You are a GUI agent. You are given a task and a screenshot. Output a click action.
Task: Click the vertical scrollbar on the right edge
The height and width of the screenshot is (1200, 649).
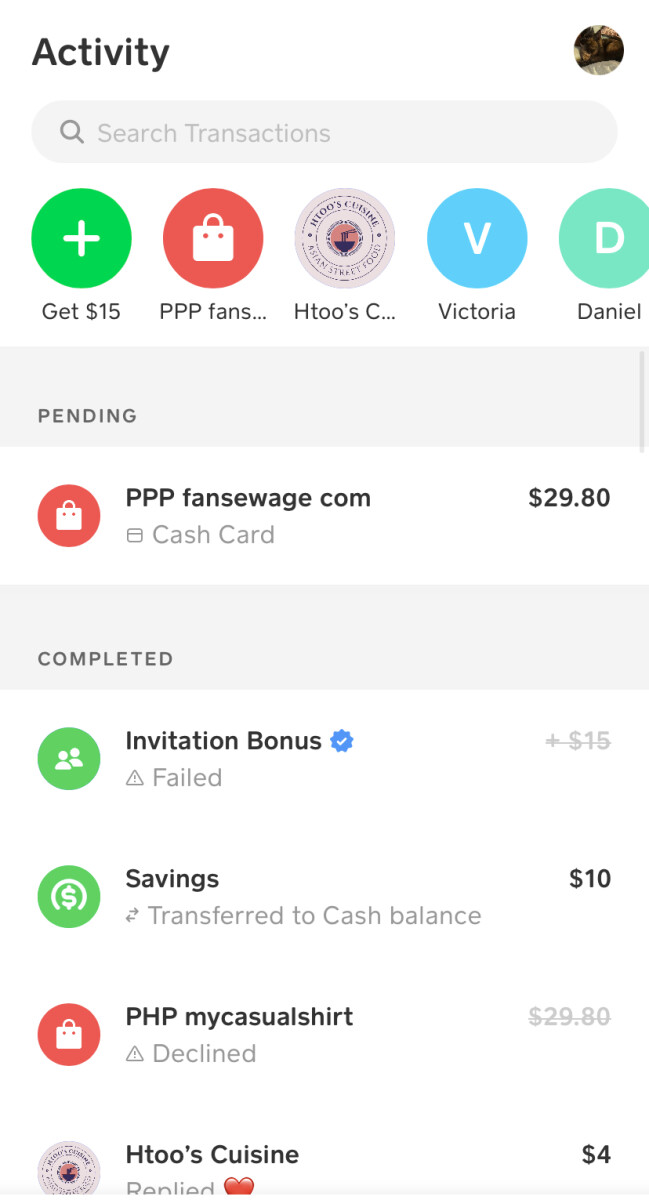(643, 400)
